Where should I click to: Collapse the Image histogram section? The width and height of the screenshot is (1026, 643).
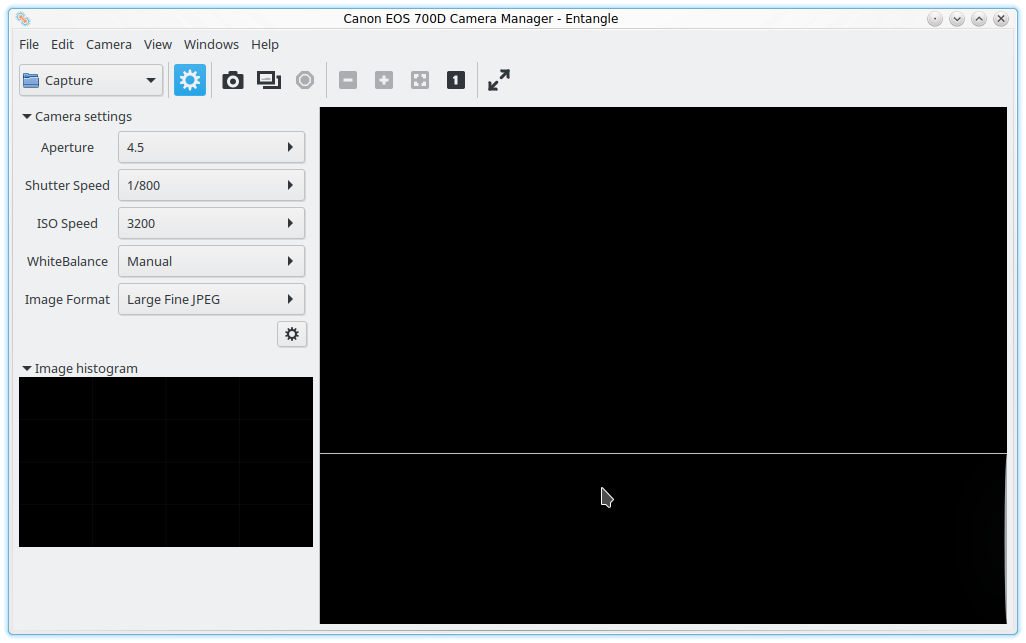coord(27,369)
